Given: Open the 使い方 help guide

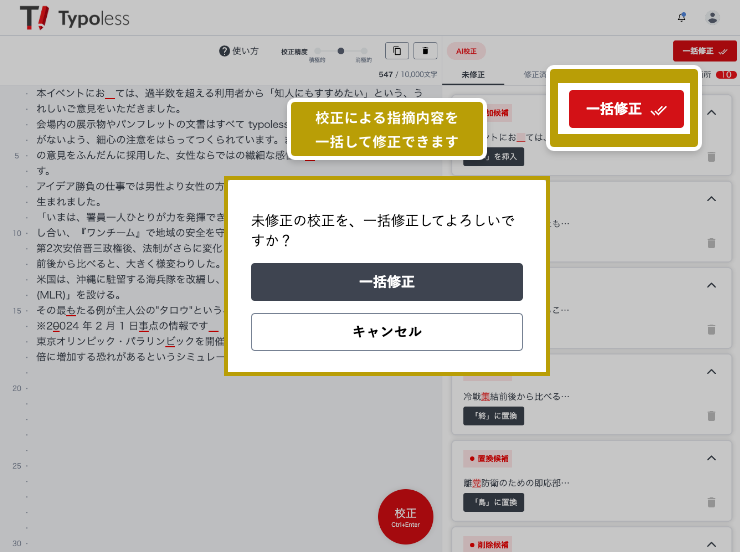Looking at the screenshot, I should pyautogui.click(x=239, y=51).
